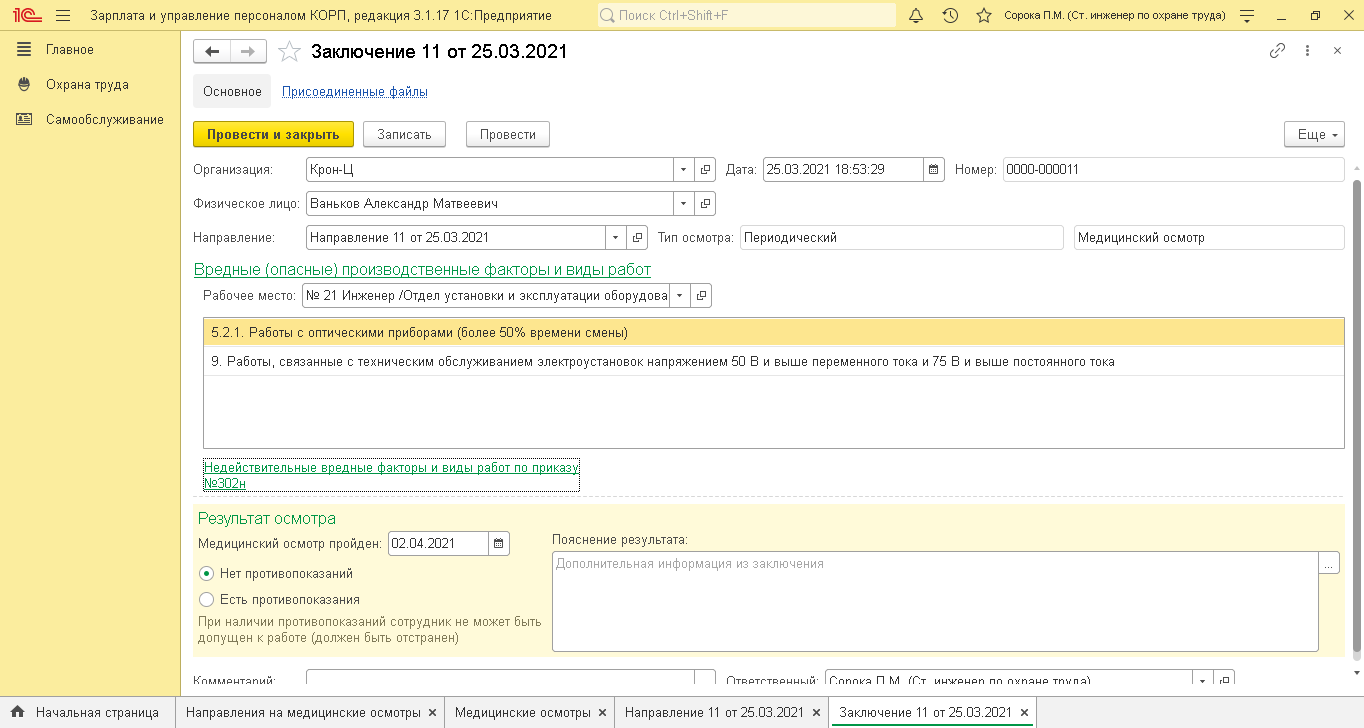The height and width of the screenshot is (728, 1364).
Task: Click the Номер input field
Action: [x=1174, y=170]
